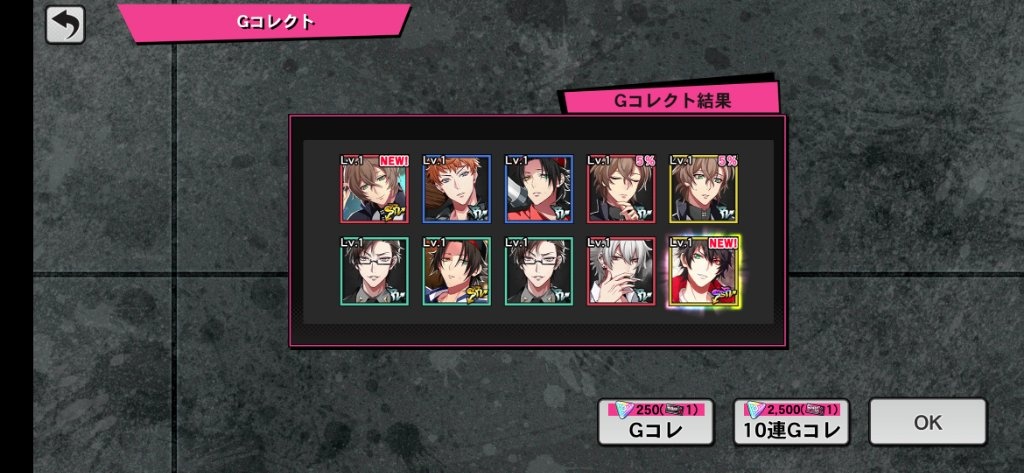Click the OK button
Viewport: 1024px width, 473px height.
(927, 422)
